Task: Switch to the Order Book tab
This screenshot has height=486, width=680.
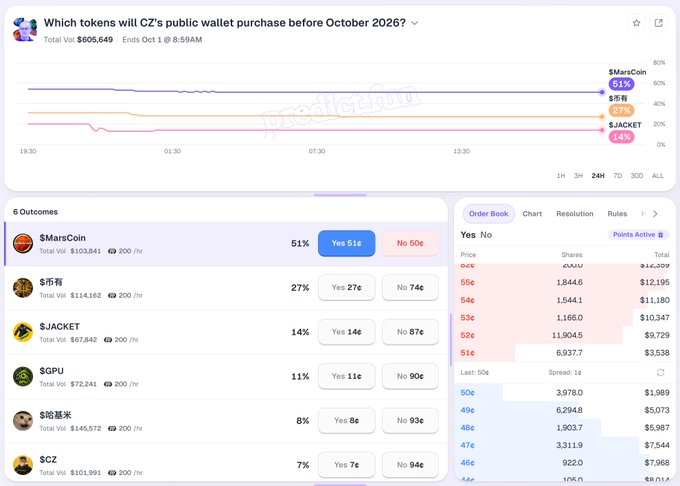Action: [x=488, y=214]
